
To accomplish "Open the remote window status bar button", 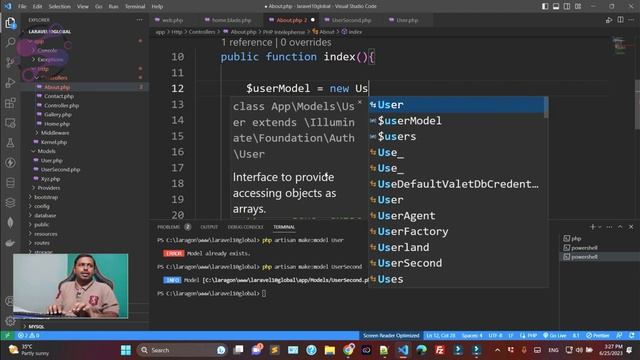I will click(7, 336).
